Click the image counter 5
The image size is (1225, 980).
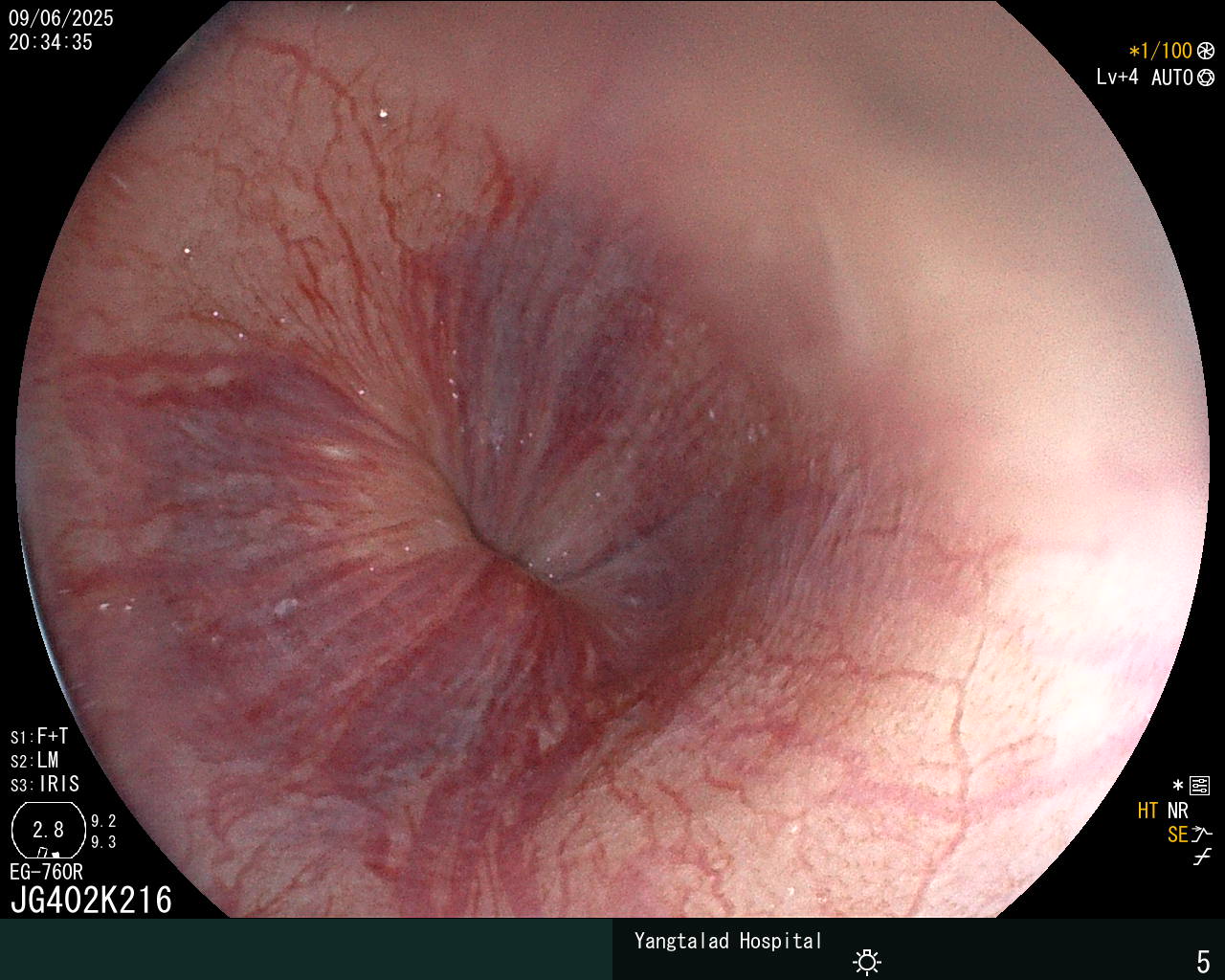[1204, 962]
